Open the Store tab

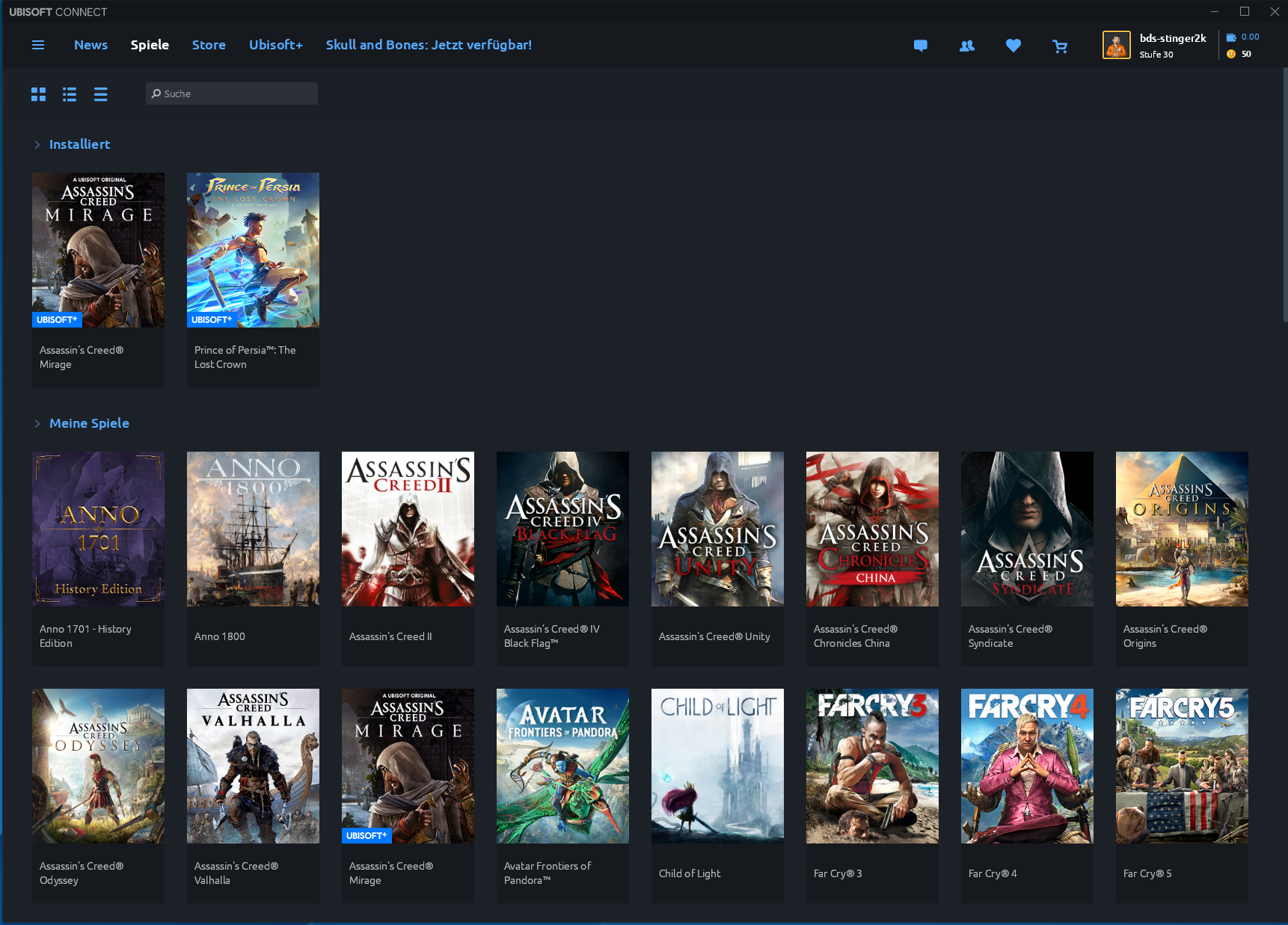tap(209, 45)
